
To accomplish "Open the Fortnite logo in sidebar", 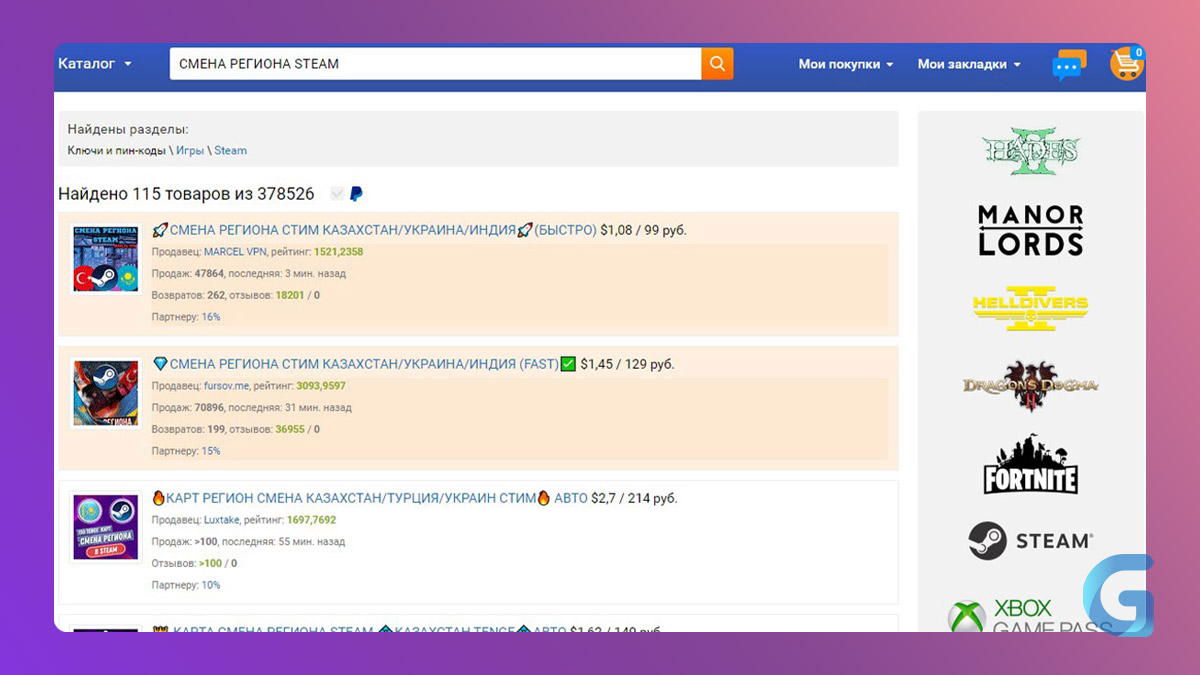I will point(1031,464).
